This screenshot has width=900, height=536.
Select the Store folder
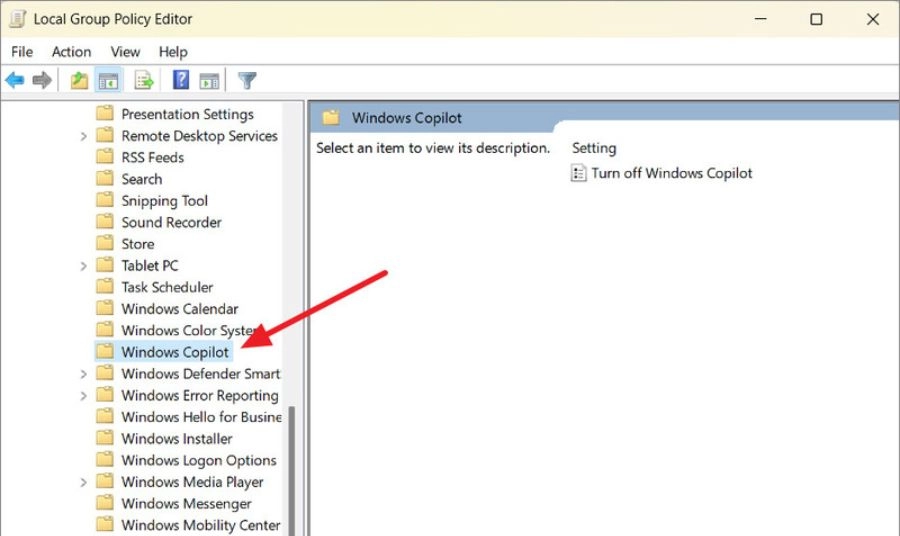[x=138, y=244]
